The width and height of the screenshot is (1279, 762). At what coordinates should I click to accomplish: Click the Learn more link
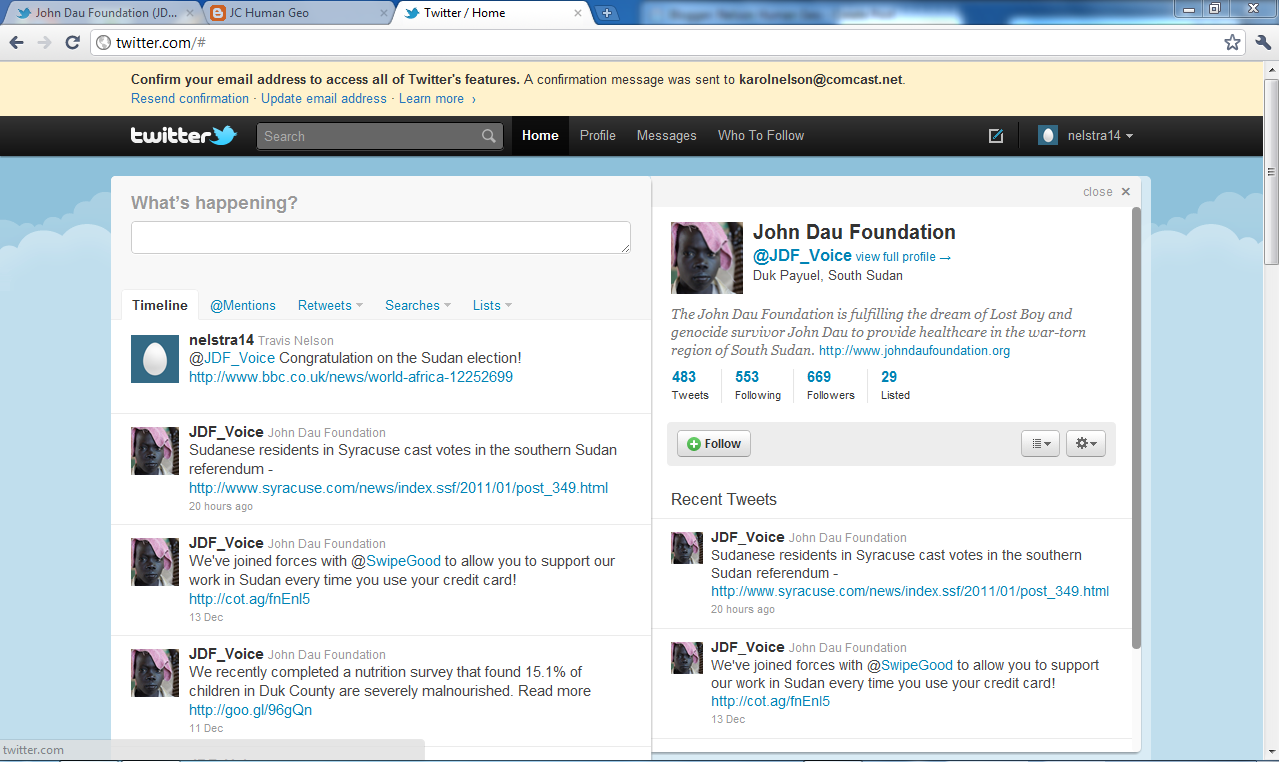click(x=437, y=99)
